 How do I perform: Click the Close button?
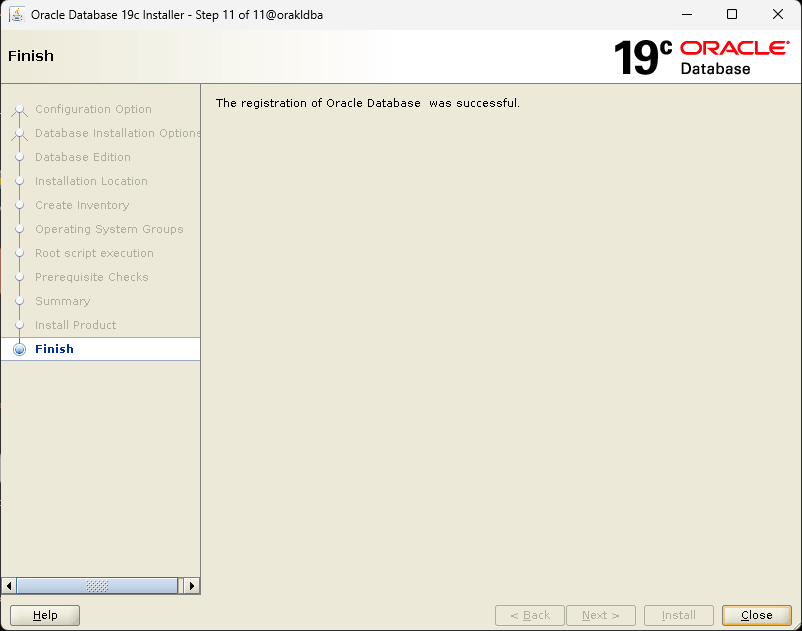pos(756,615)
